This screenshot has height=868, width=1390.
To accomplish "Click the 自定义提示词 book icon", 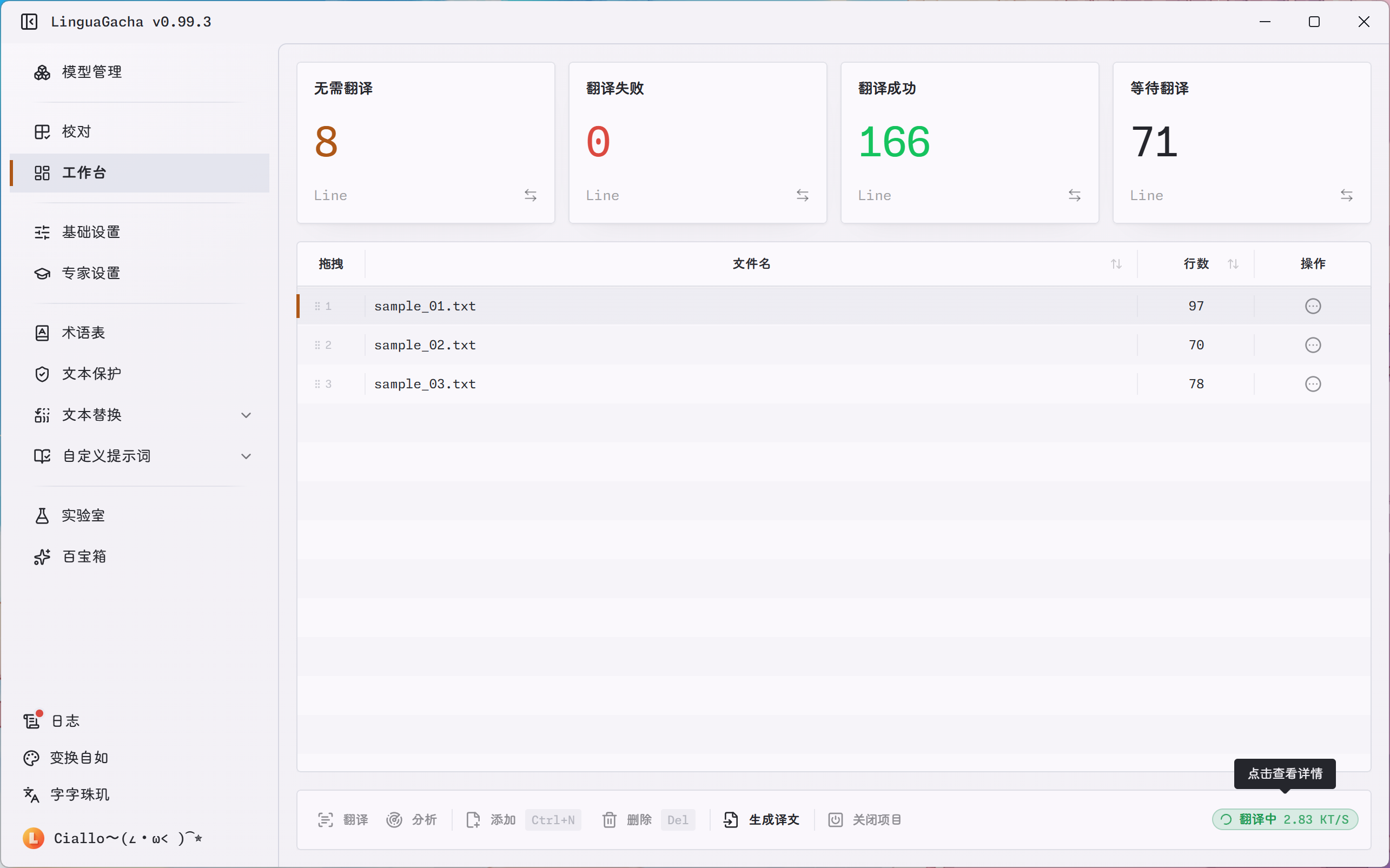I will pos(42,456).
